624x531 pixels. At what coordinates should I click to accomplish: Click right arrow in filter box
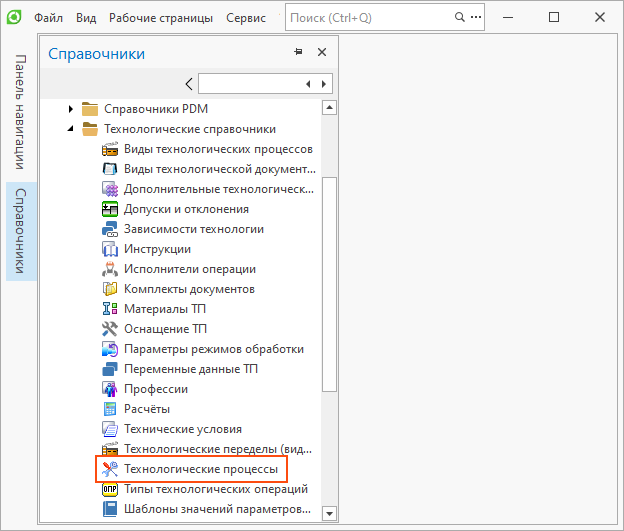(324, 84)
